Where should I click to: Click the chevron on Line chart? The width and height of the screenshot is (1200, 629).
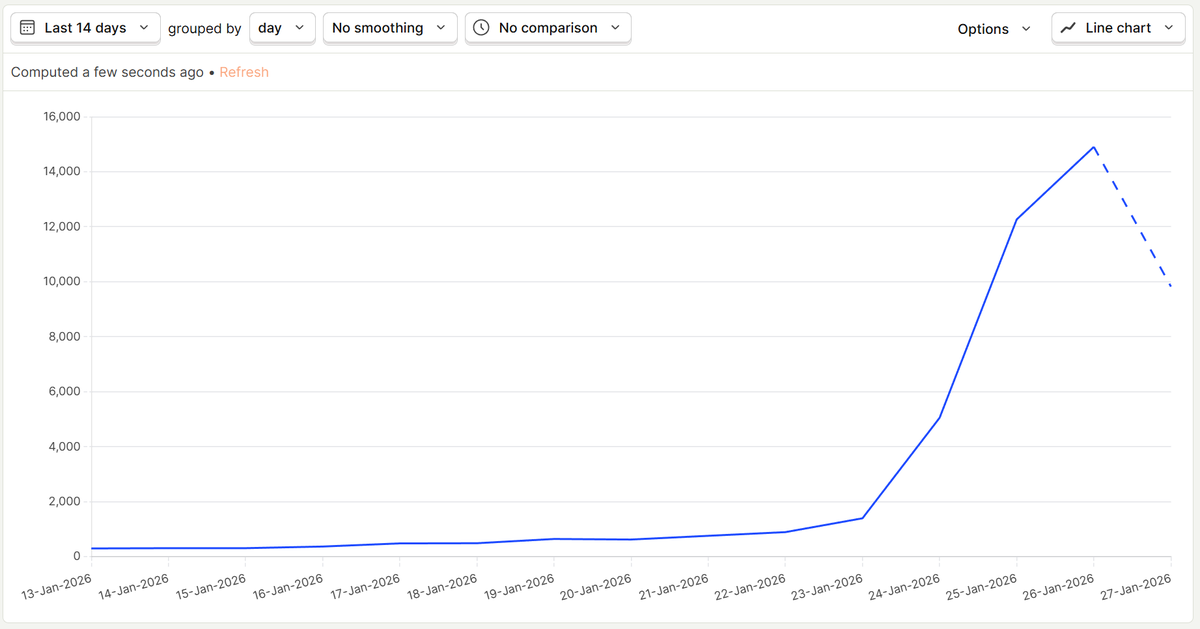(1169, 28)
